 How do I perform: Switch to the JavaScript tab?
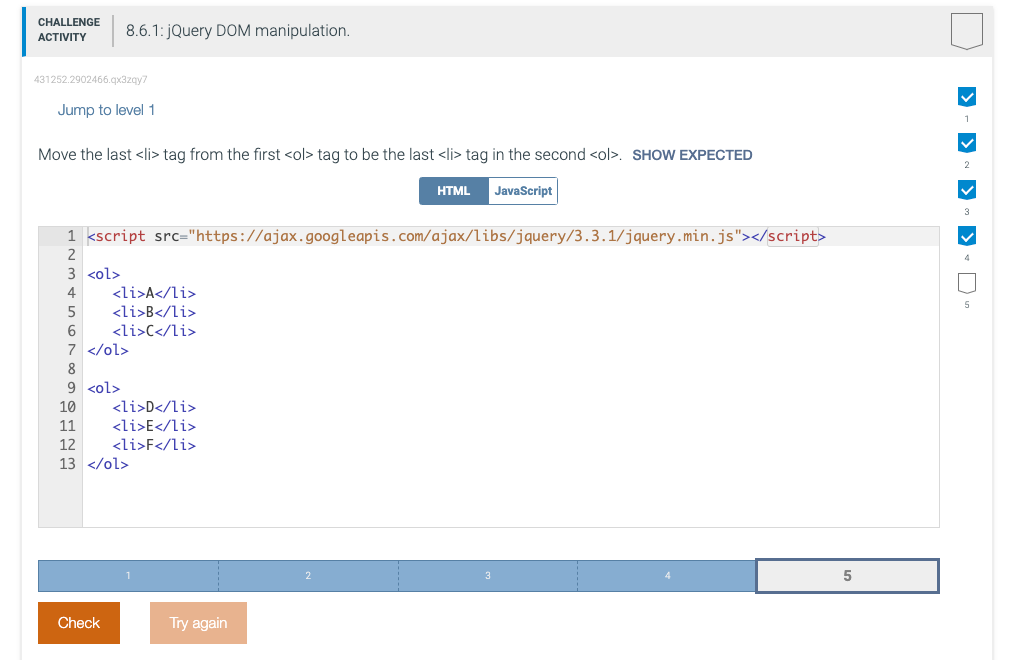(x=524, y=190)
